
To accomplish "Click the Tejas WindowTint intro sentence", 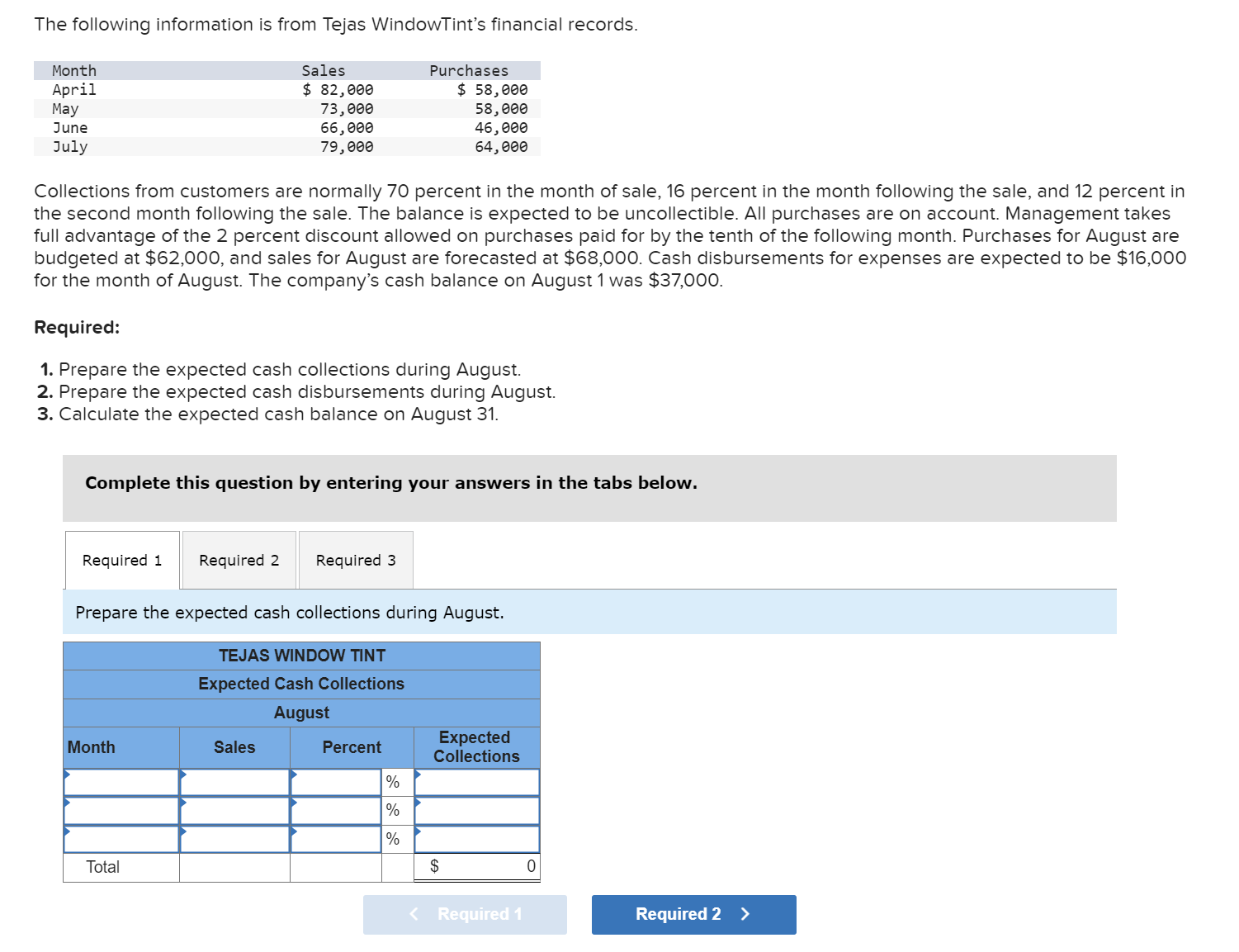I will (x=336, y=25).
